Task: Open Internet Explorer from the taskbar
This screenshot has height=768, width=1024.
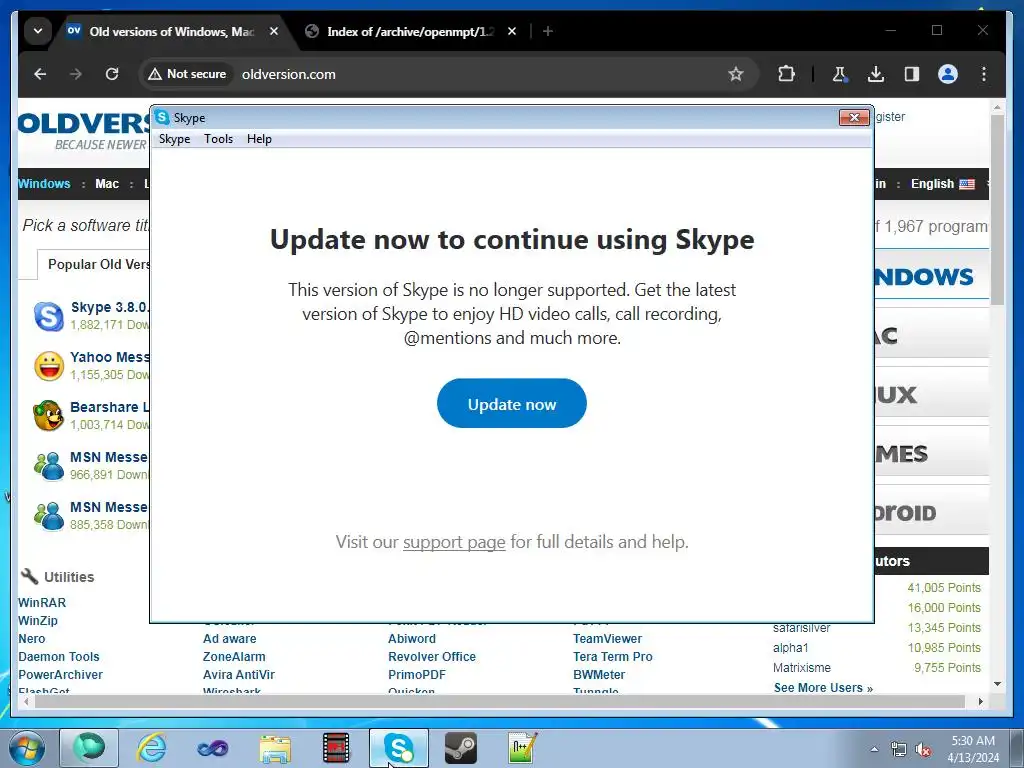Action: 151,748
